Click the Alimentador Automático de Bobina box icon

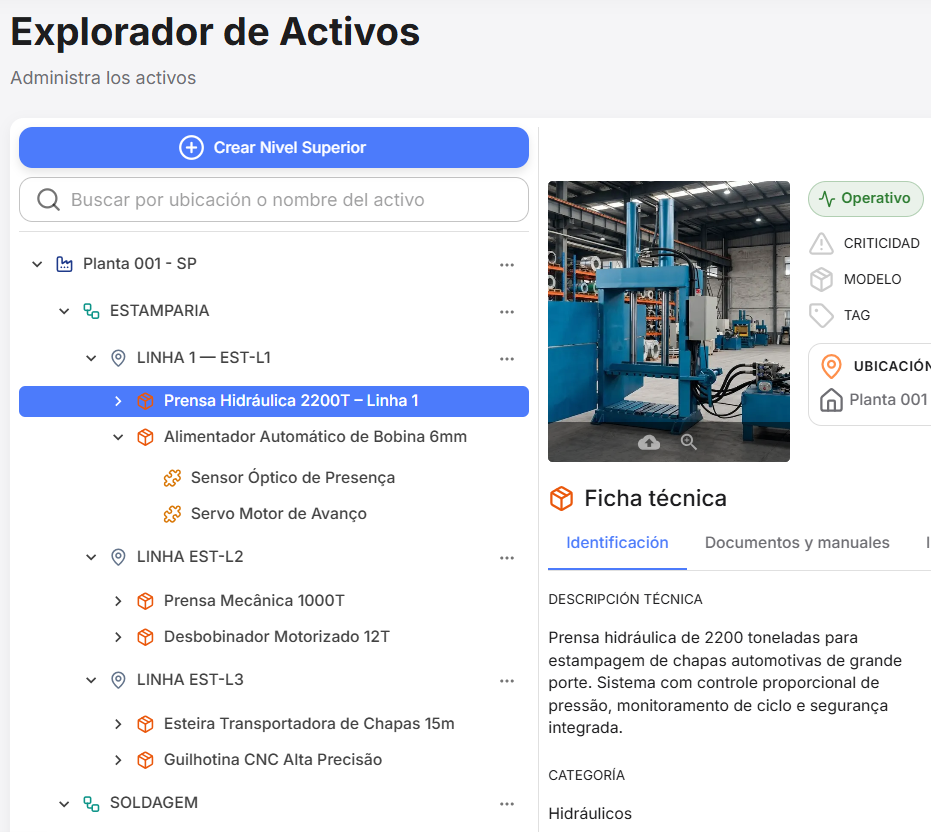[x=145, y=437]
